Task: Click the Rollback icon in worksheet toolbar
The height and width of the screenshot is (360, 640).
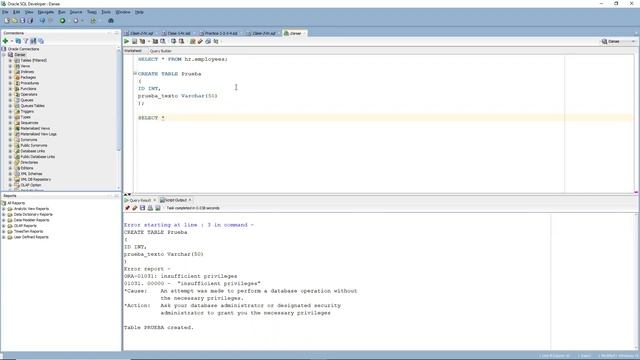Action: pyautogui.click(x=181, y=41)
